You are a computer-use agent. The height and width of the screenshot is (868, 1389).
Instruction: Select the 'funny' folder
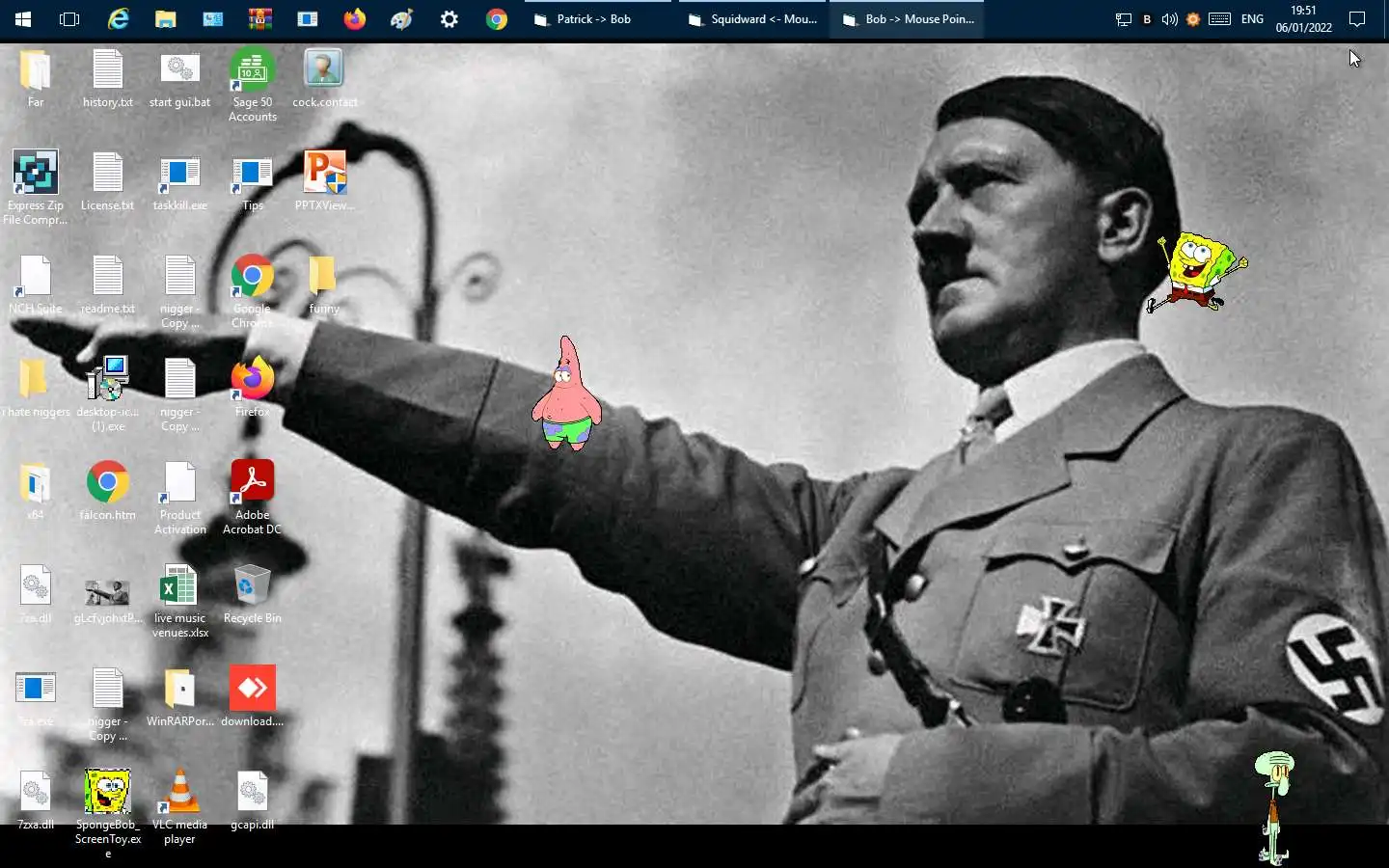324,285
